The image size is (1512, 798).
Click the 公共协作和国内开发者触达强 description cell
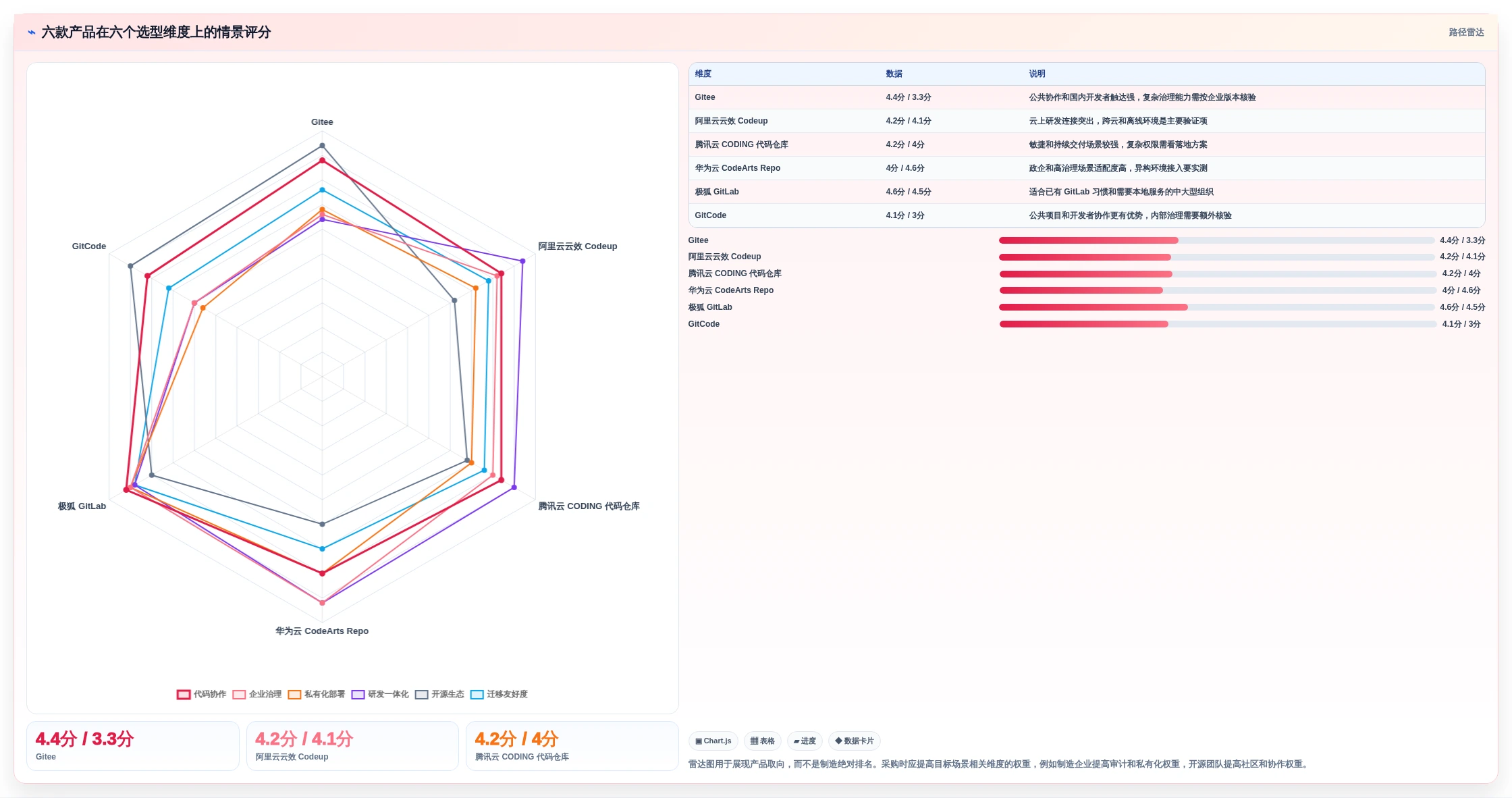1142,97
